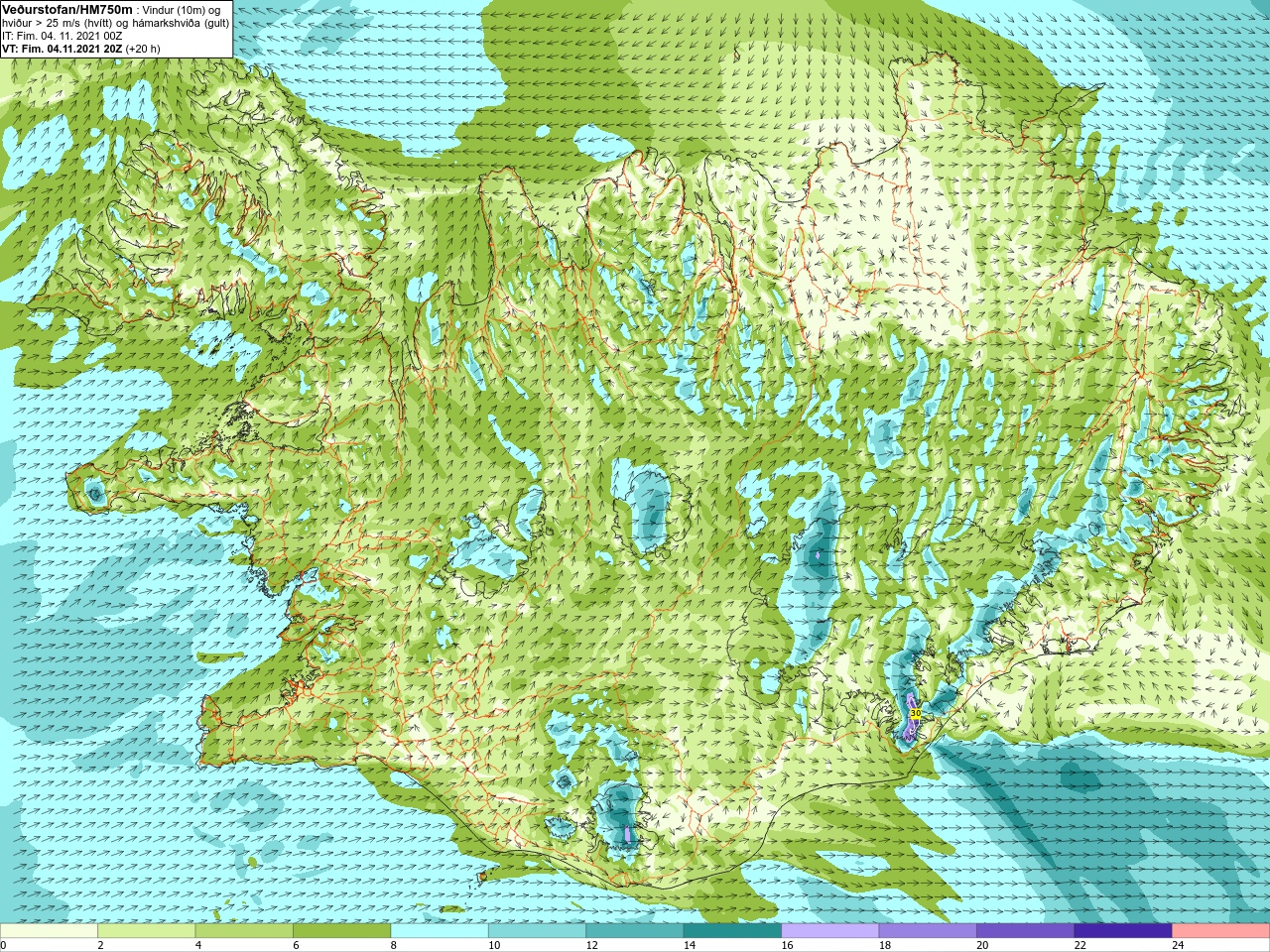Click the 18–20 m/s purple legend swatch

click(929, 931)
